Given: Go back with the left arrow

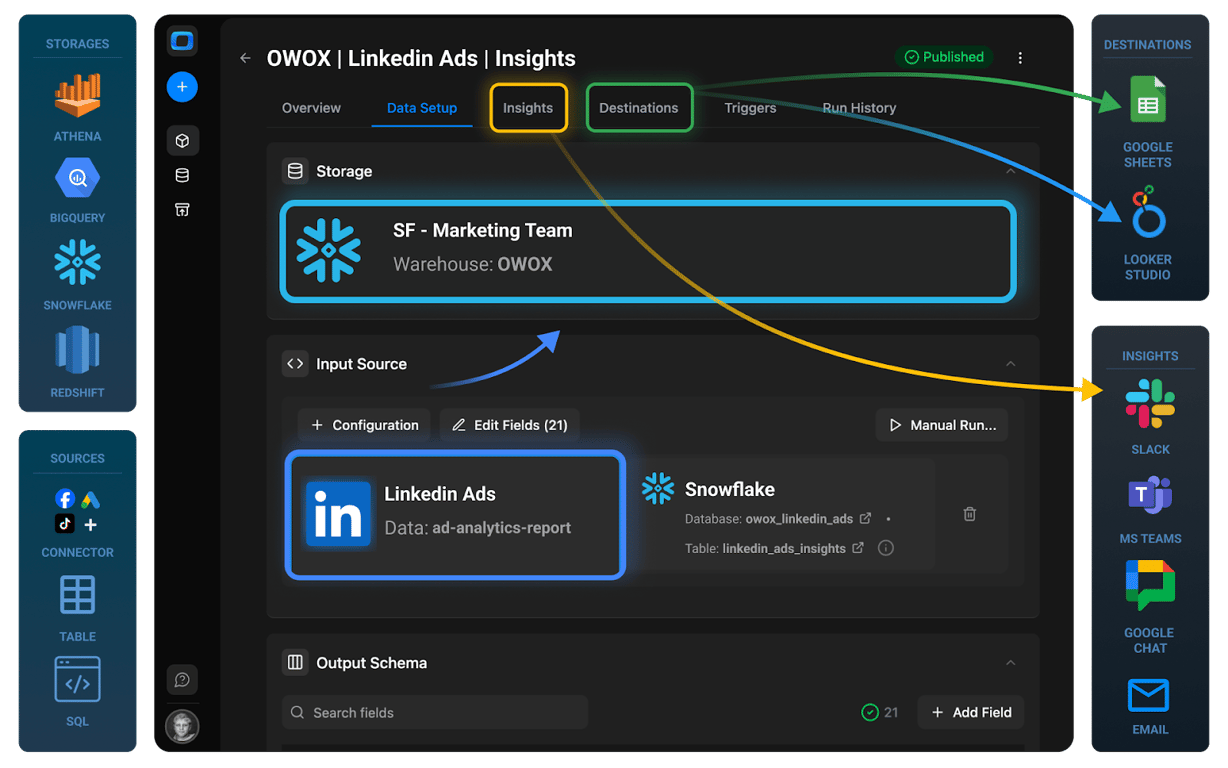Looking at the screenshot, I should point(245,58).
